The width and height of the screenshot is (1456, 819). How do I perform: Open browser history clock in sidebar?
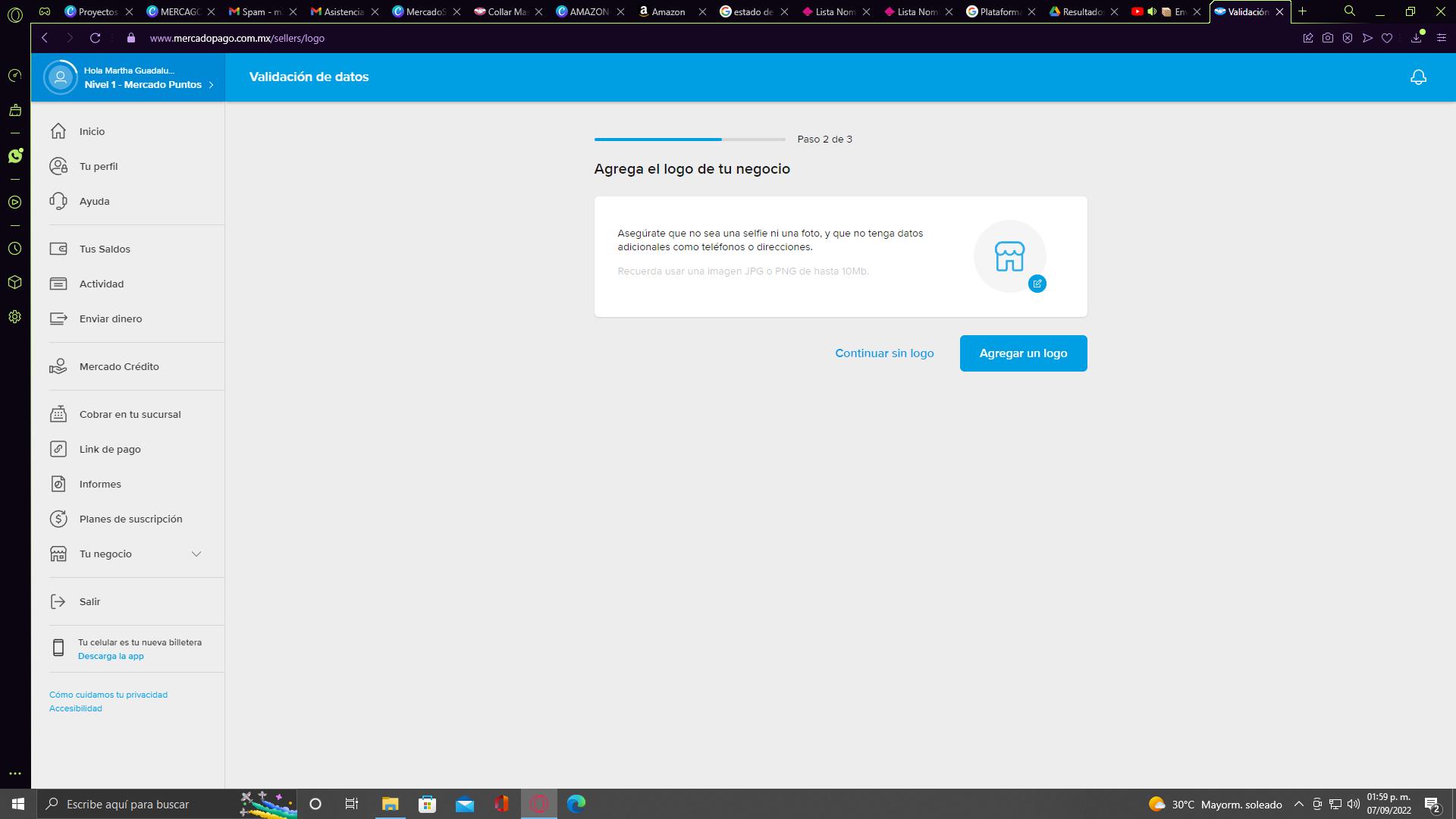15,249
